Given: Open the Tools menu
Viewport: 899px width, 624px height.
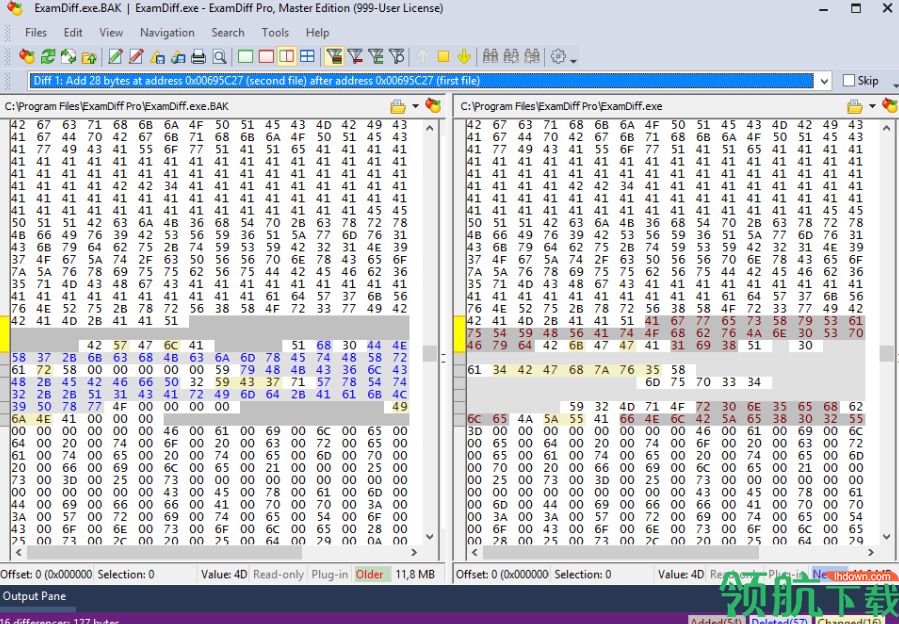Looking at the screenshot, I should click(275, 33).
